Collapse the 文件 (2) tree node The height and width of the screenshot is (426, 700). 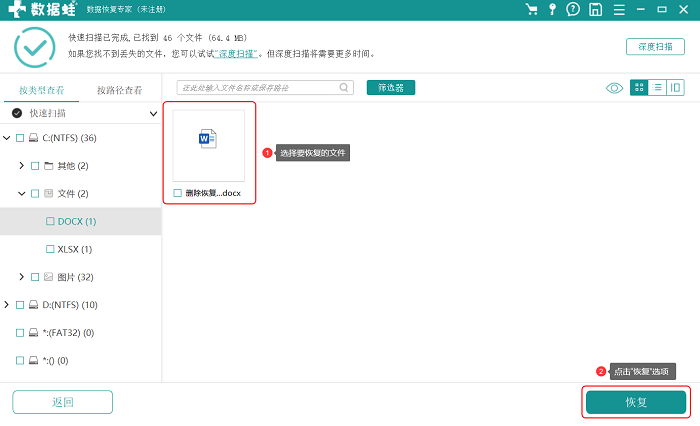(x=21, y=193)
